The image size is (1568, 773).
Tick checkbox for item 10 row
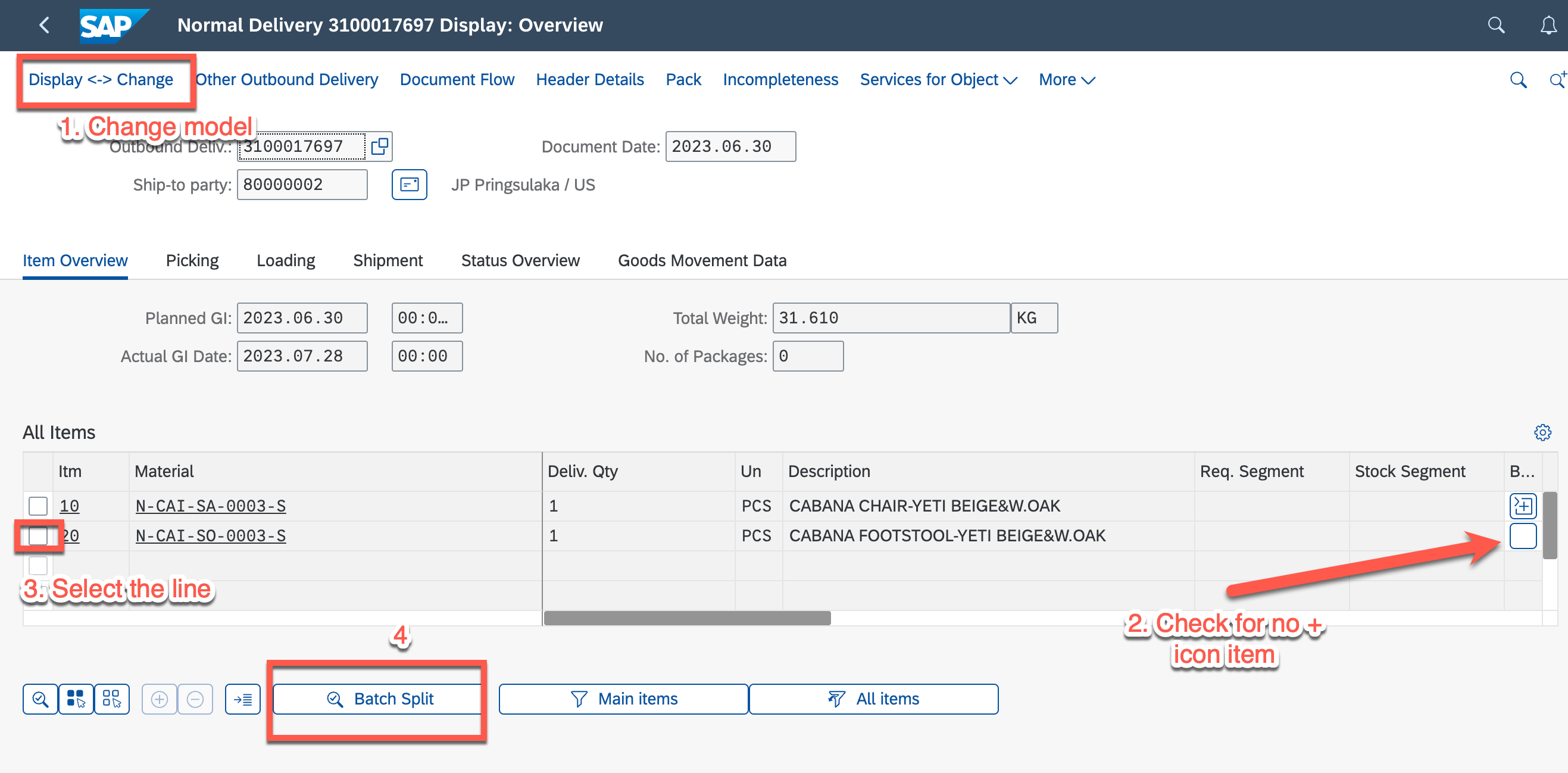(x=38, y=506)
